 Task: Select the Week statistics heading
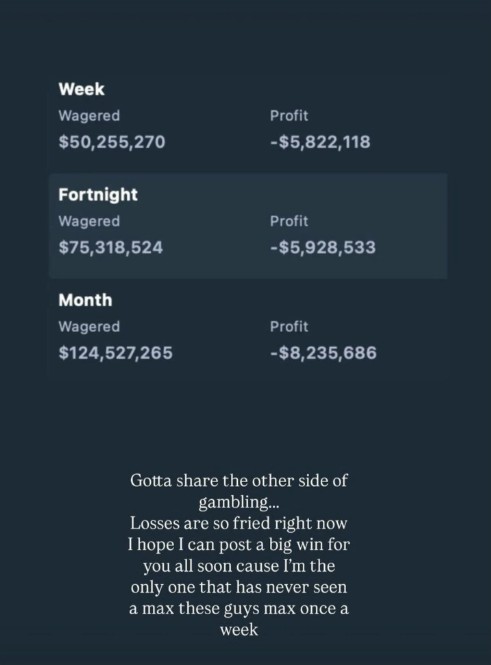pos(81,89)
